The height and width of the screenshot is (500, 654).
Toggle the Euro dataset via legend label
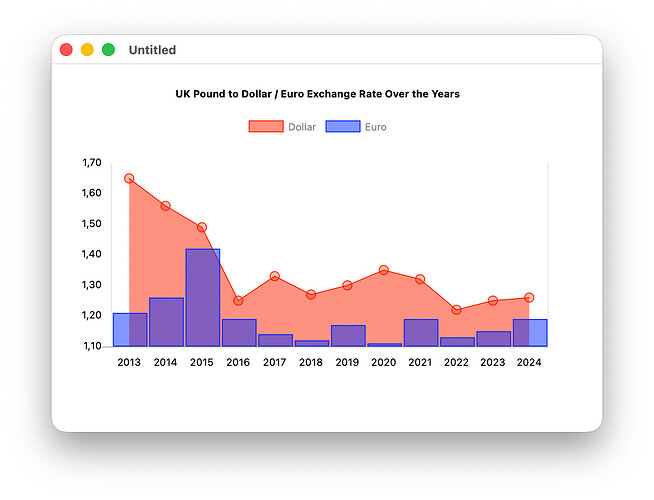point(375,127)
